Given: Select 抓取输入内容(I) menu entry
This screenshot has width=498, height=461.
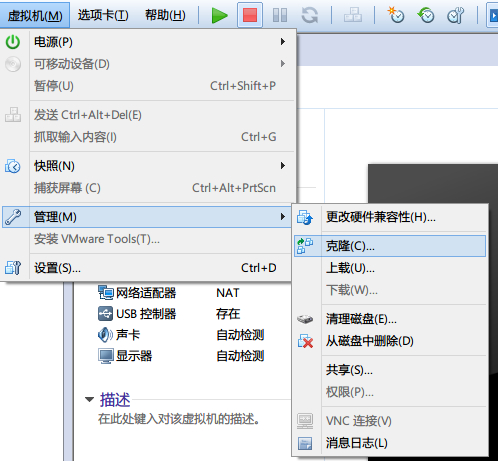Looking at the screenshot, I should (148, 137).
